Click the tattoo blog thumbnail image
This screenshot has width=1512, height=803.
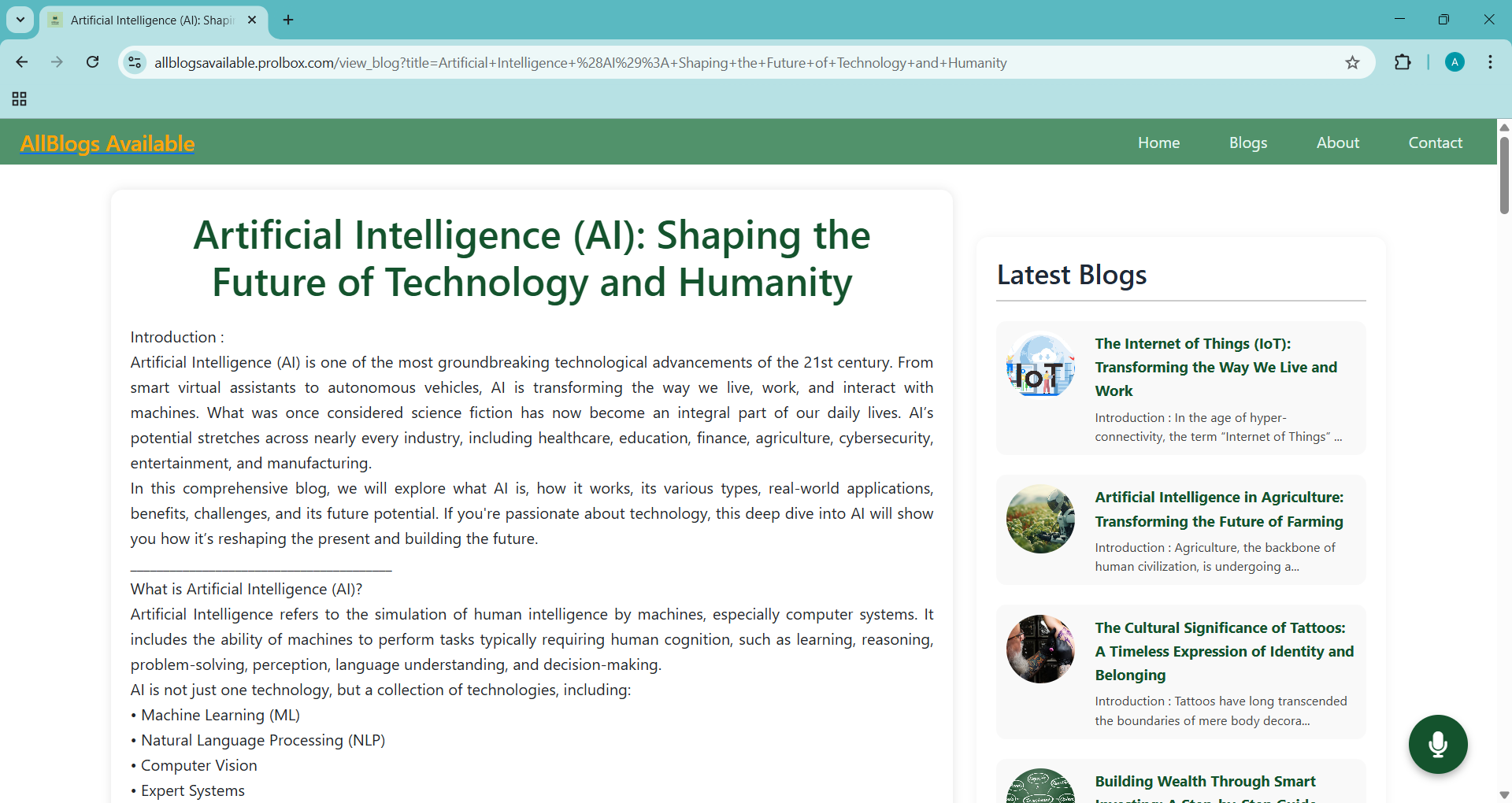(x=1040, y=649)
